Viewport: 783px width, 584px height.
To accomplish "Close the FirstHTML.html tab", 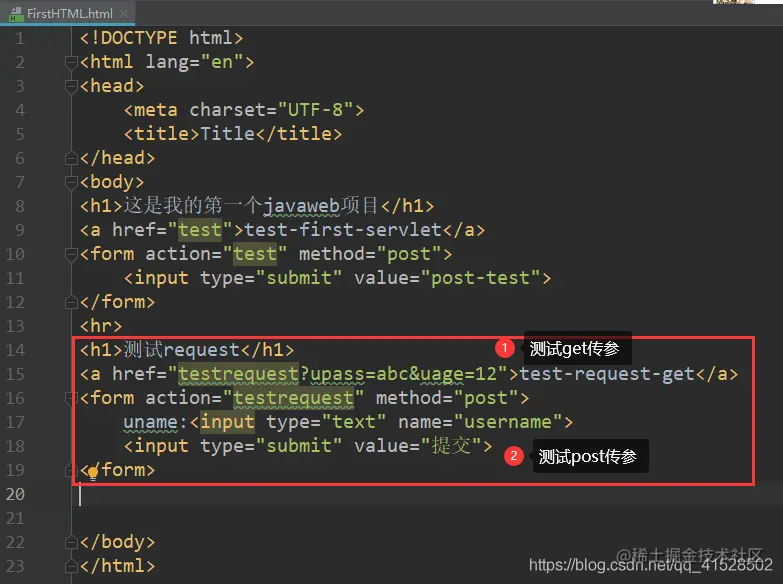I will (x=123, y=14).
